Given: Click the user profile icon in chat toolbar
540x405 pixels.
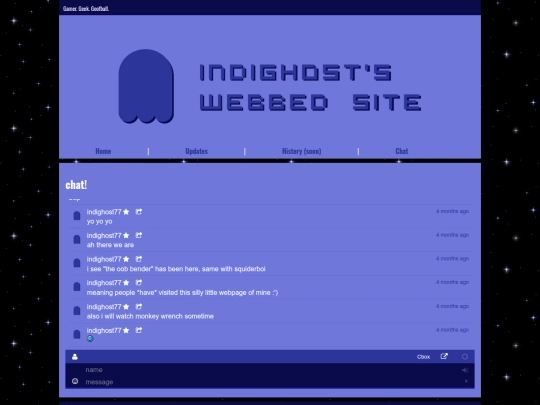Looking at the screenshot, I should click(75, 357).
